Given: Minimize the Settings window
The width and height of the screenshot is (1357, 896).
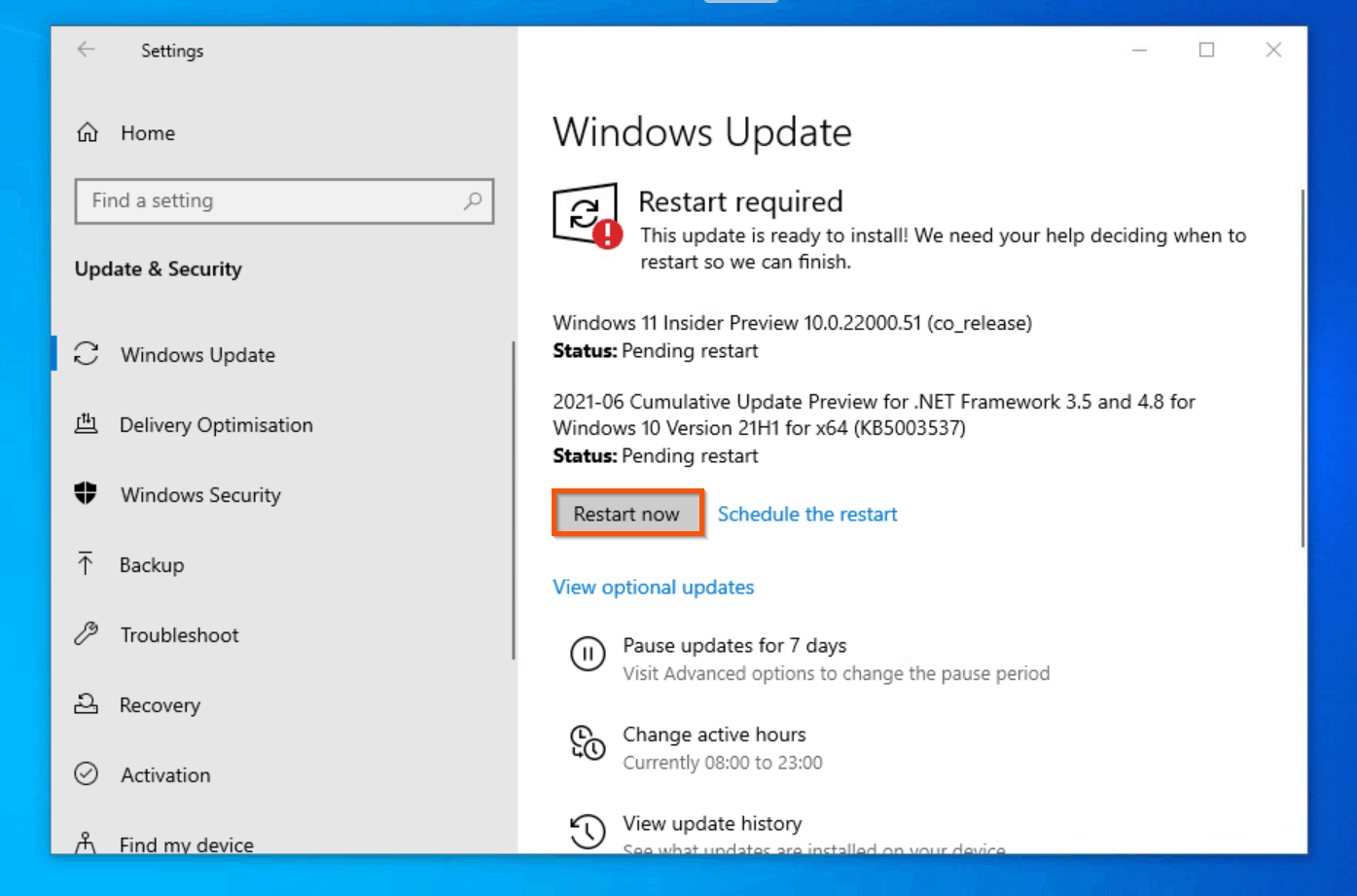Looking at the screenshot, I should [x=1139, y=50].
